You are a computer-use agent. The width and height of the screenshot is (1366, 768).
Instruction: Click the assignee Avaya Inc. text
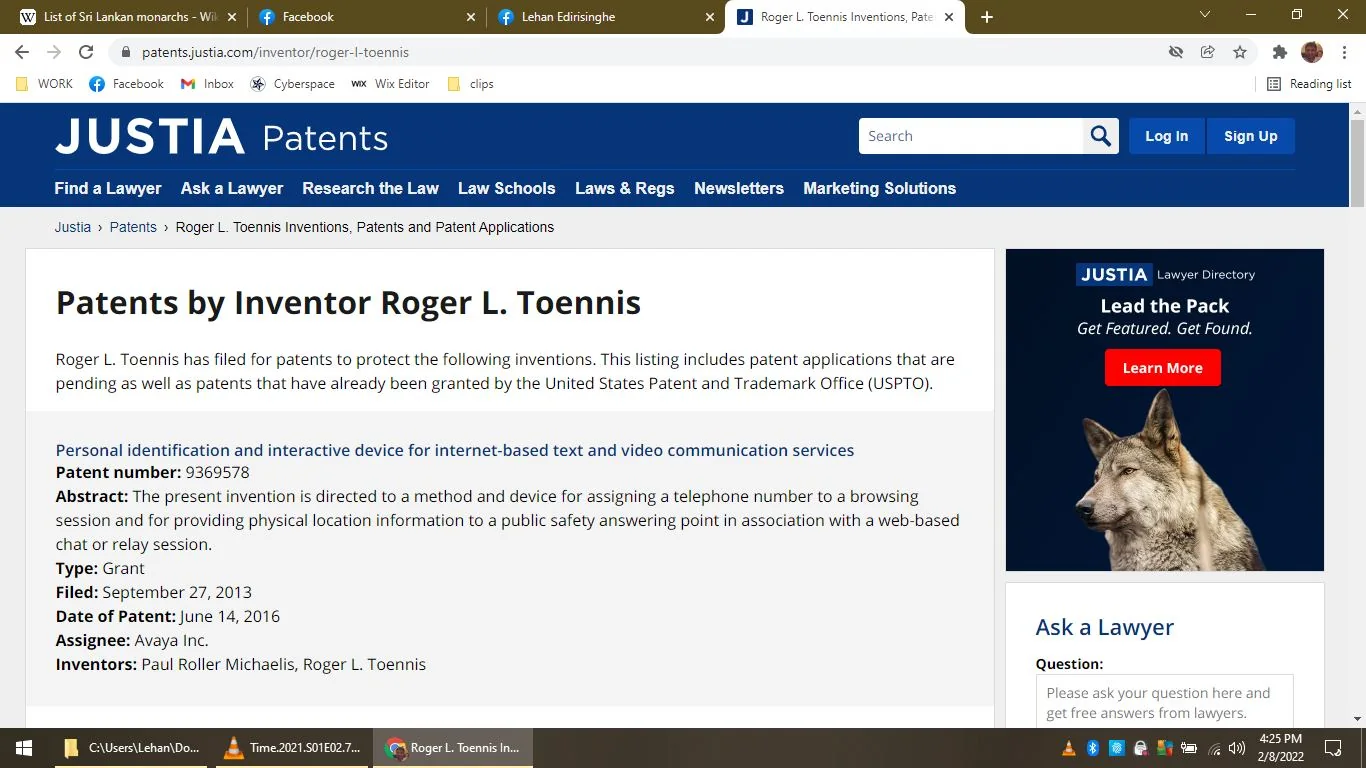[172, 640]
